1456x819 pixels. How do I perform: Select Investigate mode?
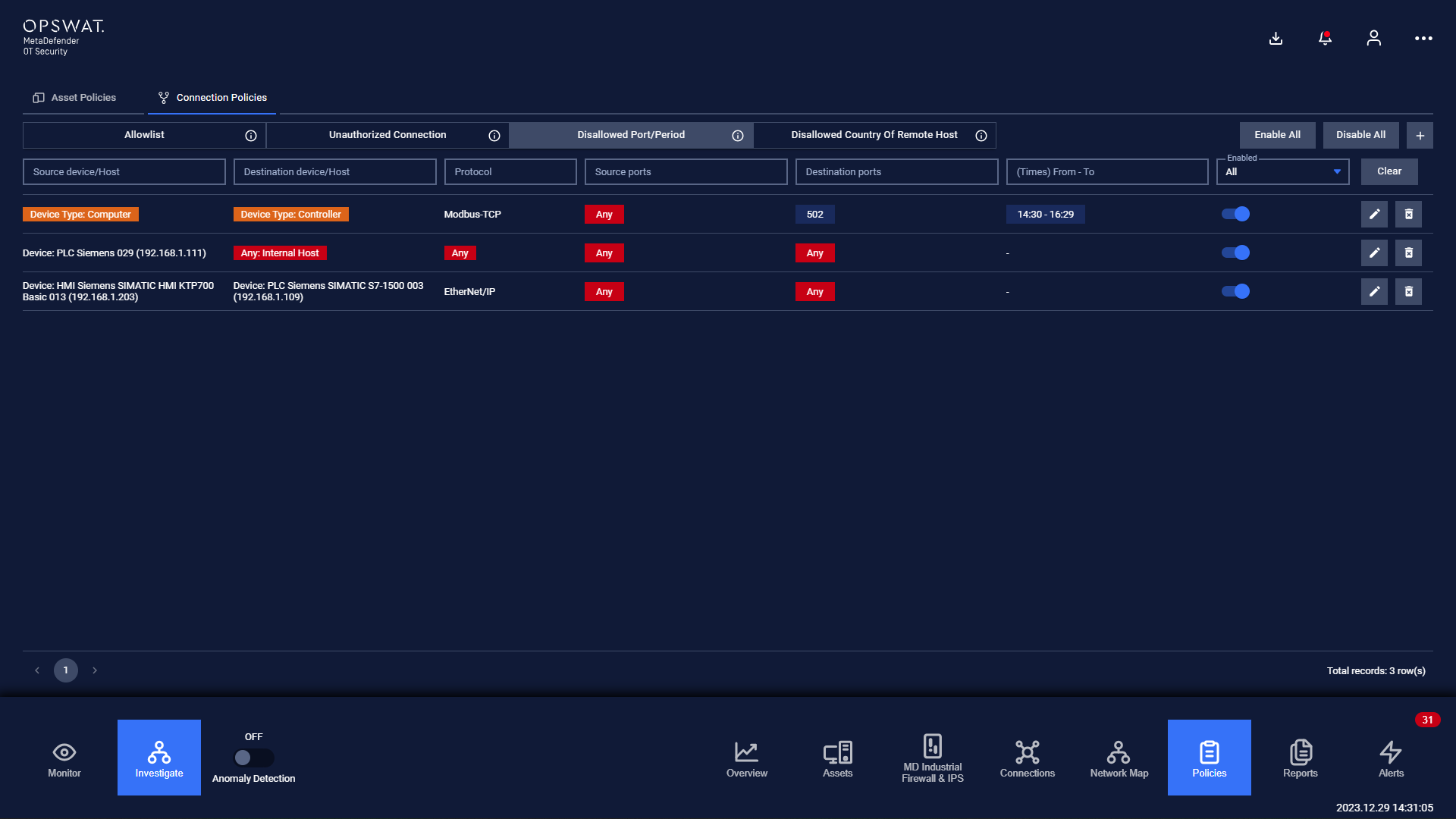point(159,758)
